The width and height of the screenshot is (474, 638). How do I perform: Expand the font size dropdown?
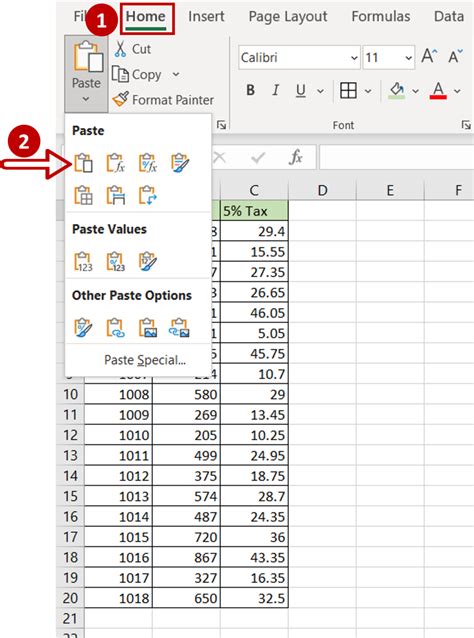408,58
